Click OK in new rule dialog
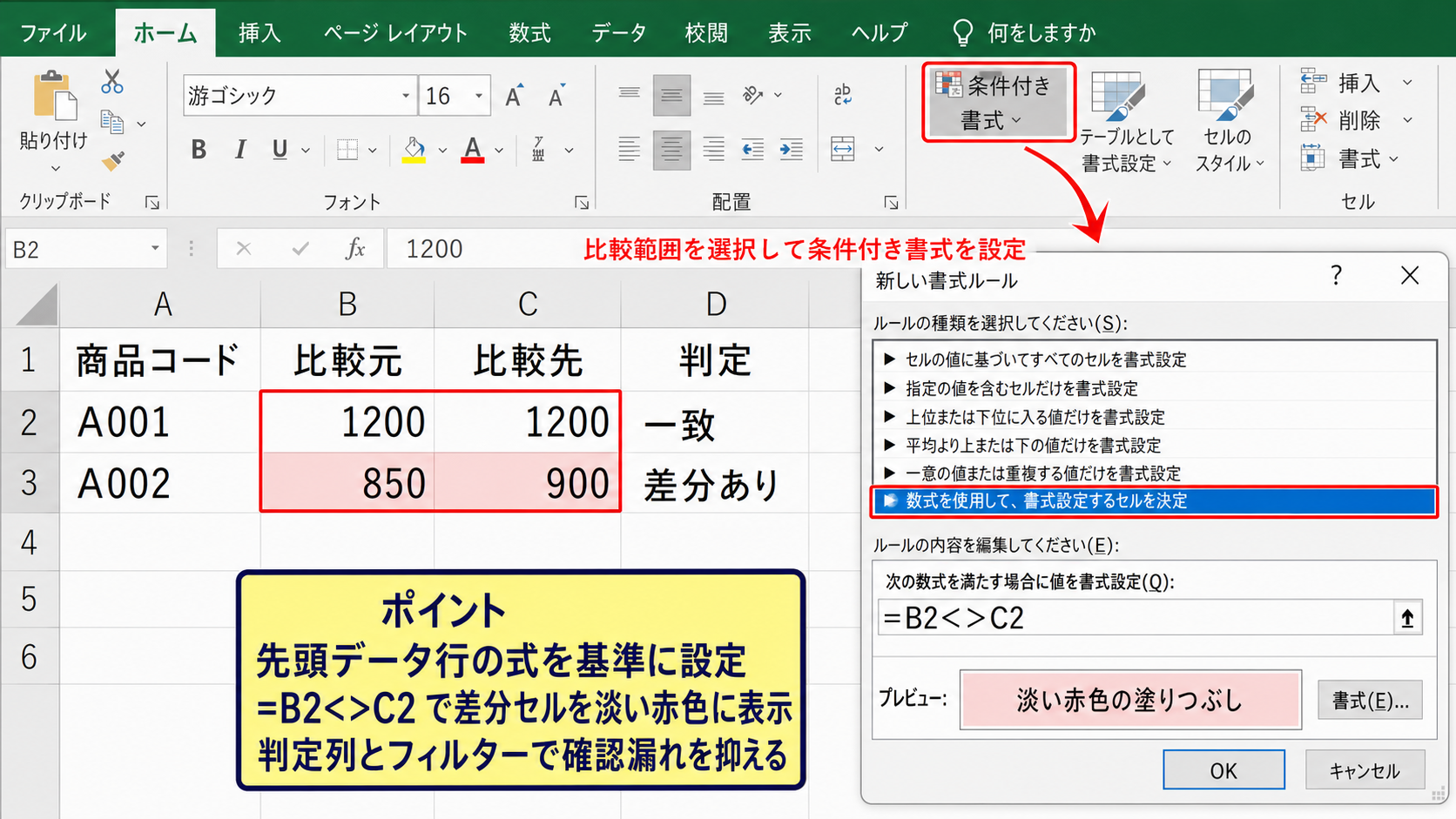1456x819 pixels. pos(1223,770)
